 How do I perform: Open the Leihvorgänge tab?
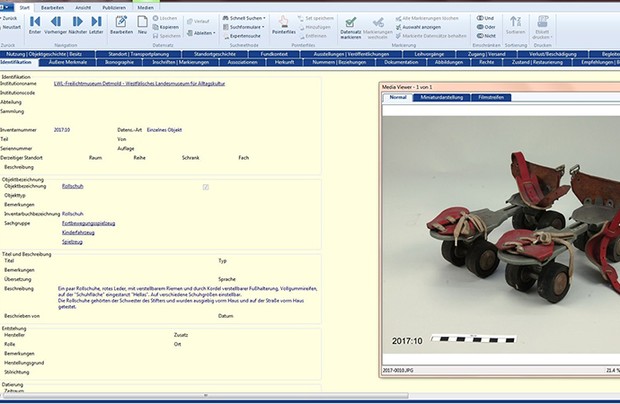(x=429, y=54)
